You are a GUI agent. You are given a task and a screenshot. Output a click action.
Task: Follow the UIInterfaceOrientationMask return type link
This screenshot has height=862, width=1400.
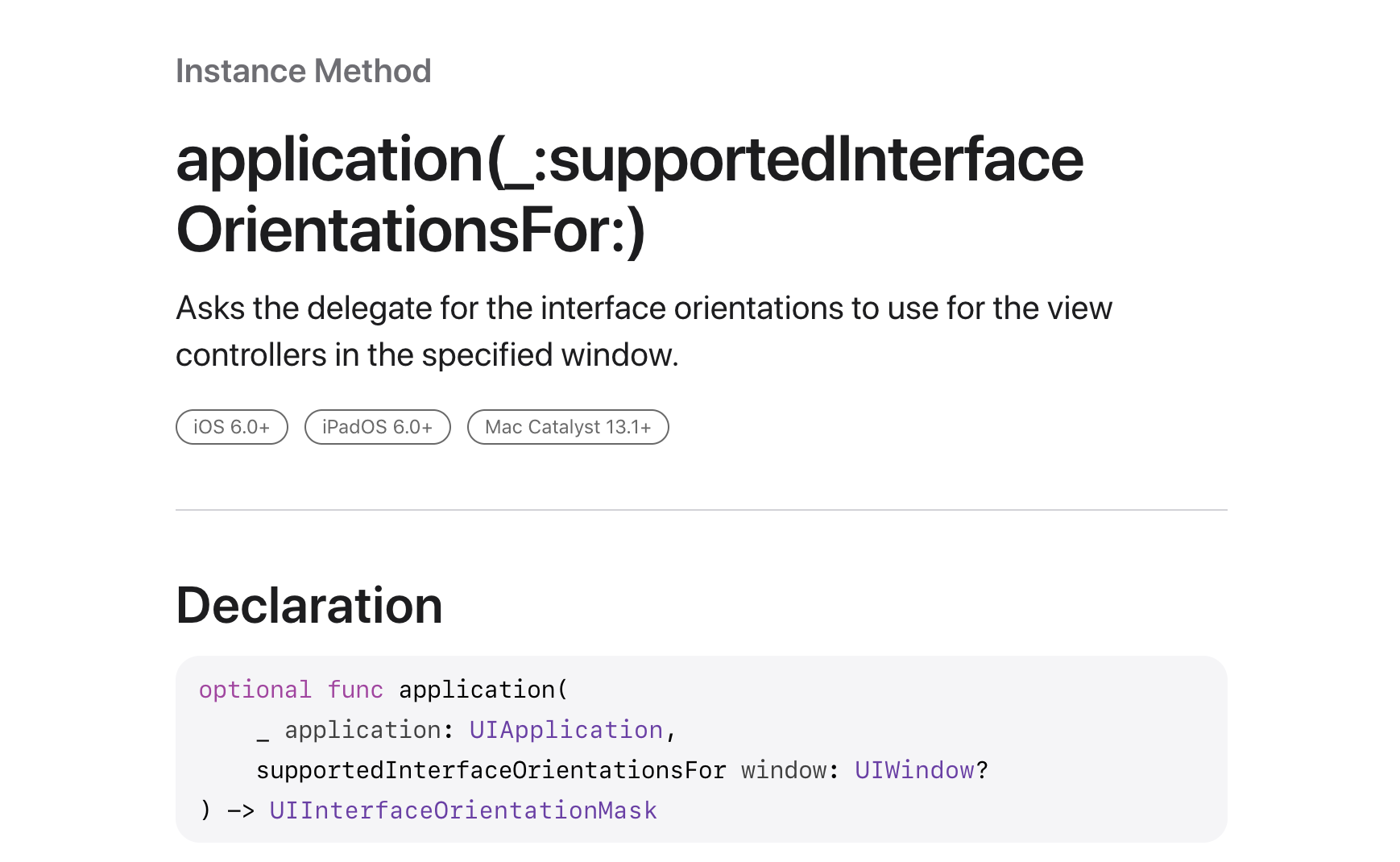(x=463, y=810)
